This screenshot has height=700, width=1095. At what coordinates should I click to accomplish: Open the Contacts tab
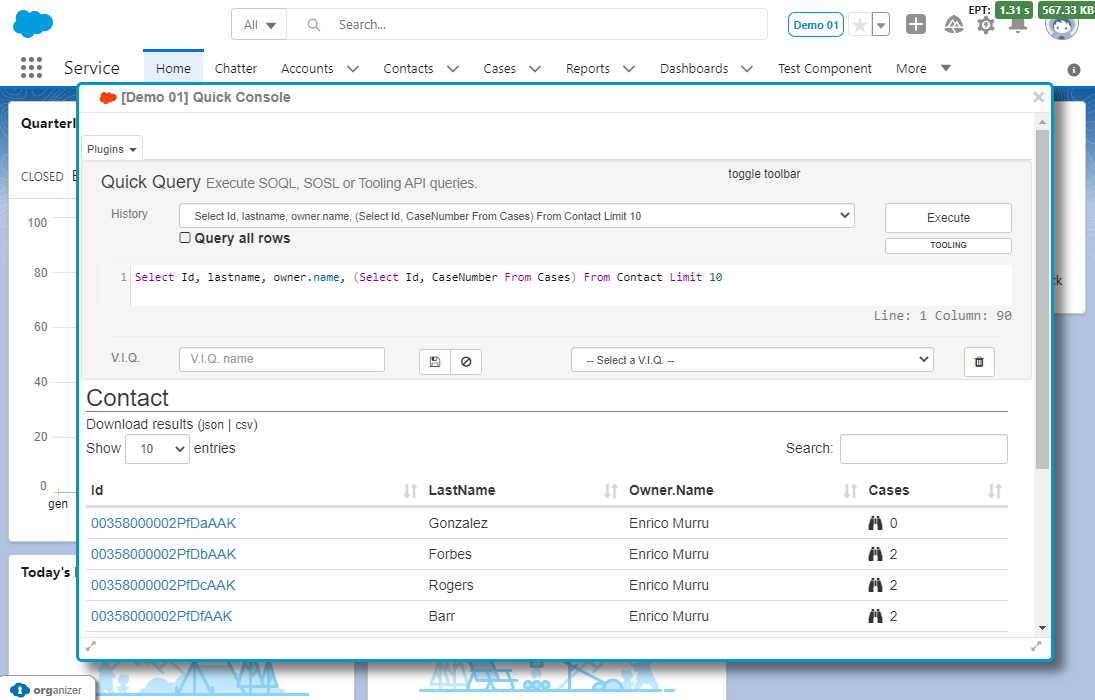409,68
